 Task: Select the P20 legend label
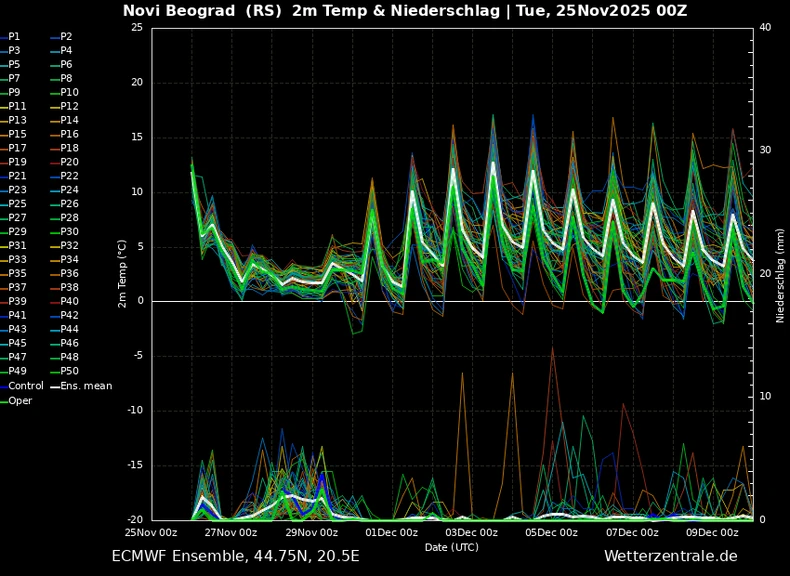point(64,162)
